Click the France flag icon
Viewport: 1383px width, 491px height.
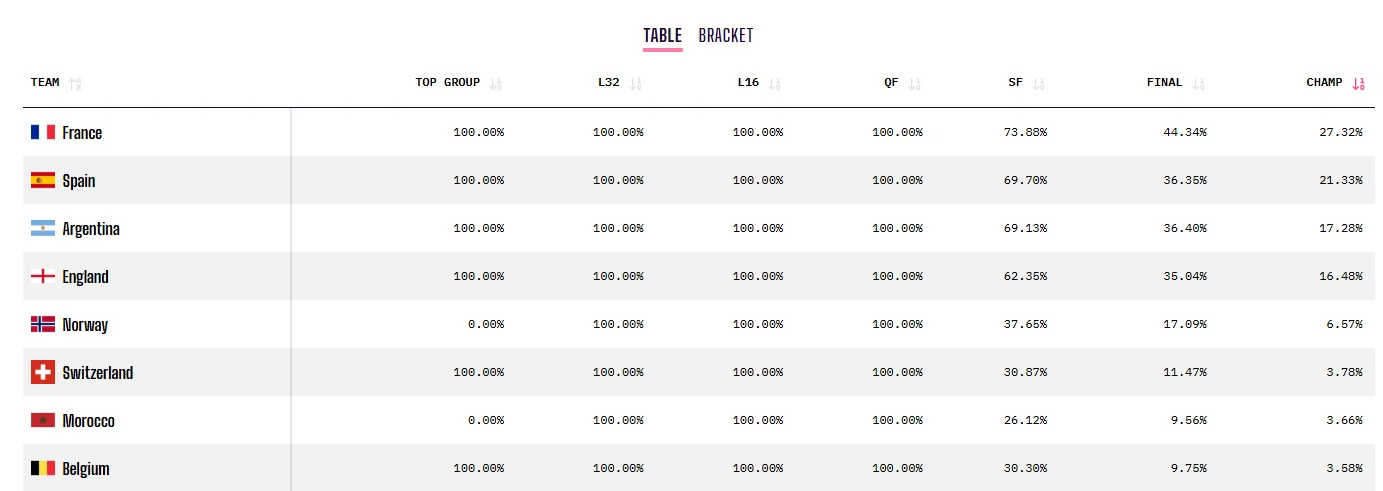point(43,132)
